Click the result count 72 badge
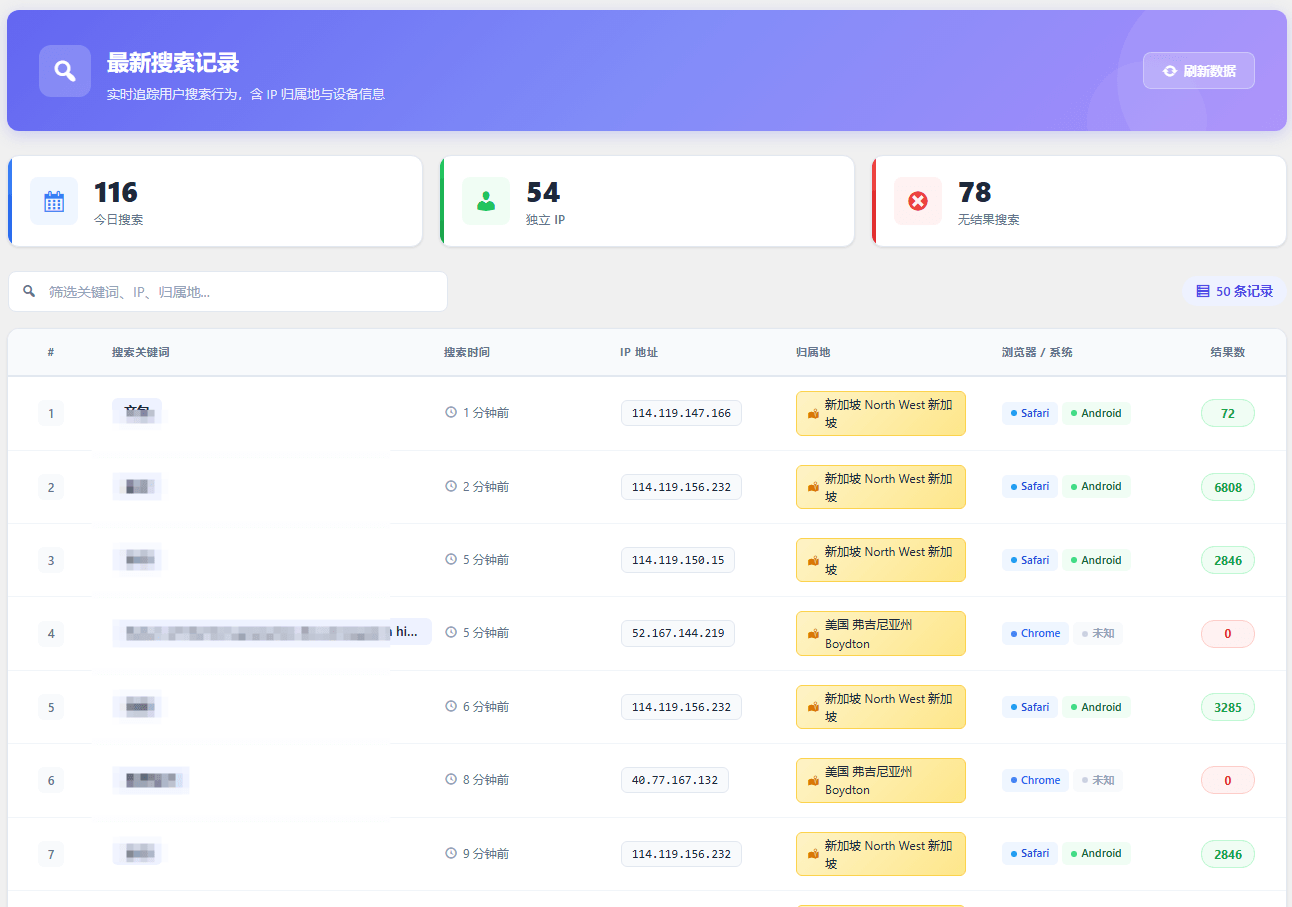The height and width of the screenshot is (907, 1292). coord(1228,413)
